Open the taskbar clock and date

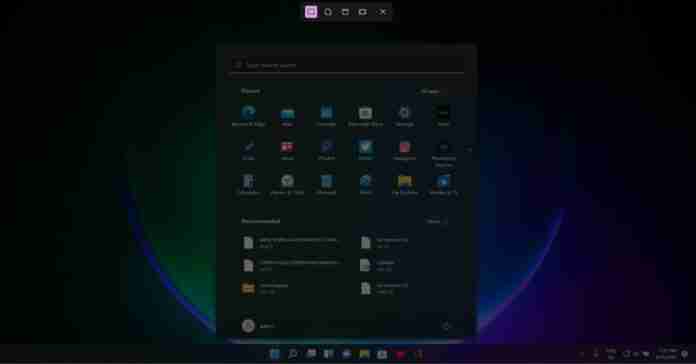click(x=667, y=354)
